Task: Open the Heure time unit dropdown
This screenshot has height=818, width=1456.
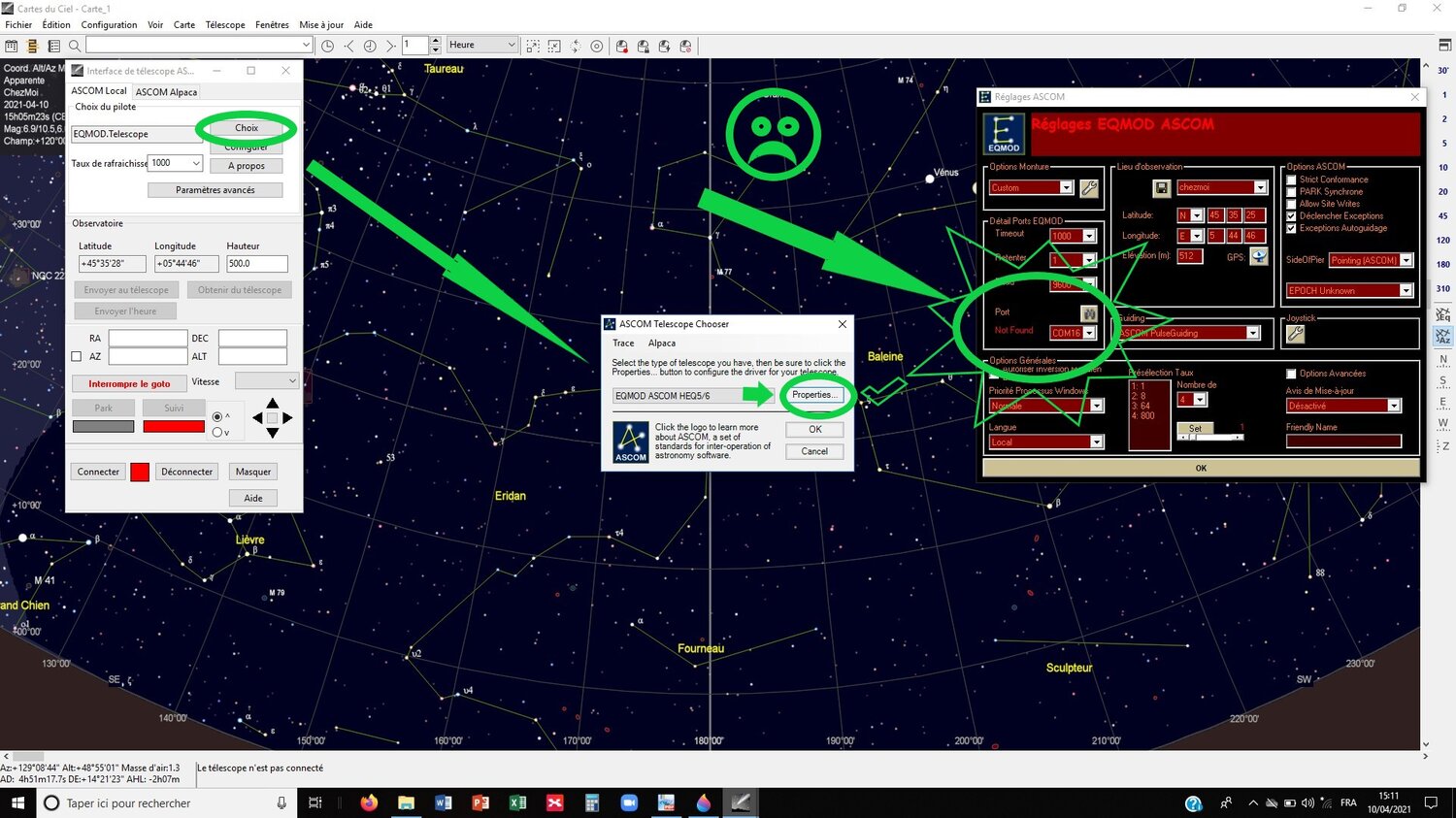Action: tap(481, 45)
